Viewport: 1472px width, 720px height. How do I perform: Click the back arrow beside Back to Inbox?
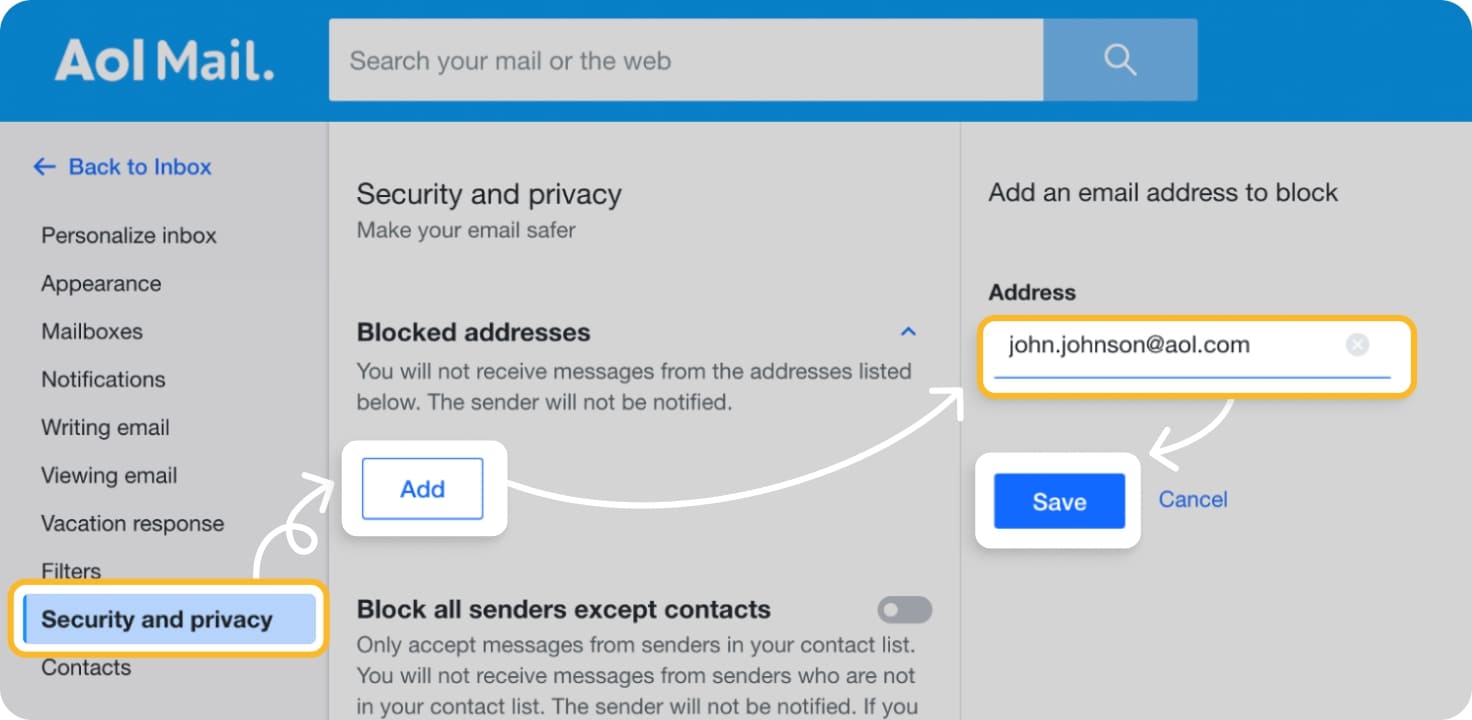44,167
